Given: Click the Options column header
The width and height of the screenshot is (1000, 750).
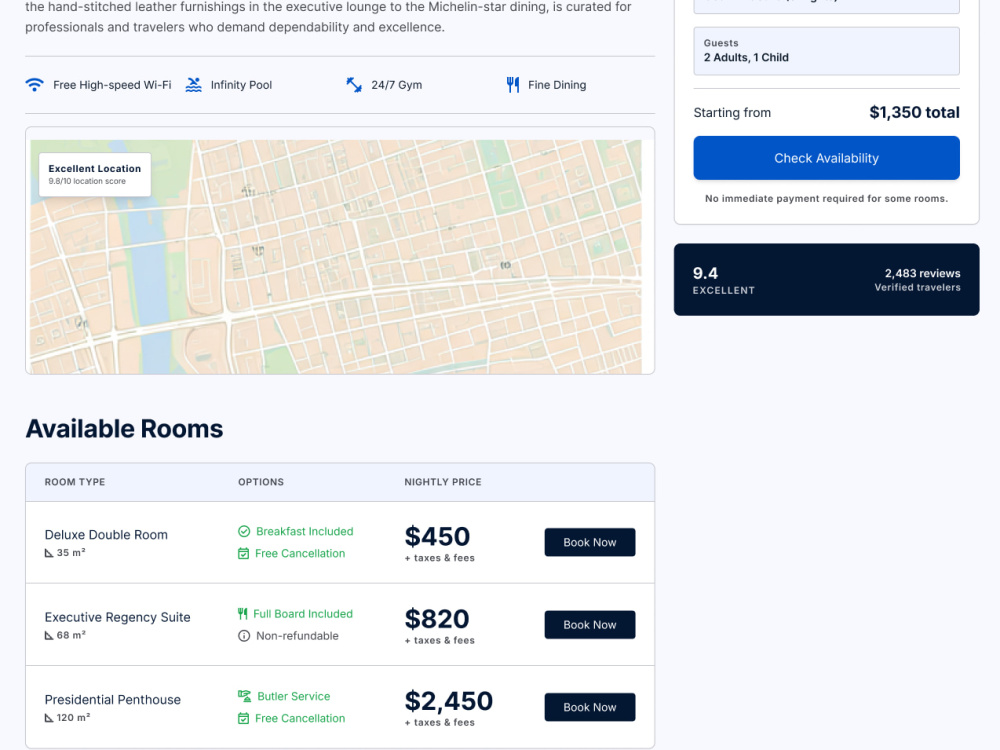Looking at the screenshot, I should pos(261,482).
